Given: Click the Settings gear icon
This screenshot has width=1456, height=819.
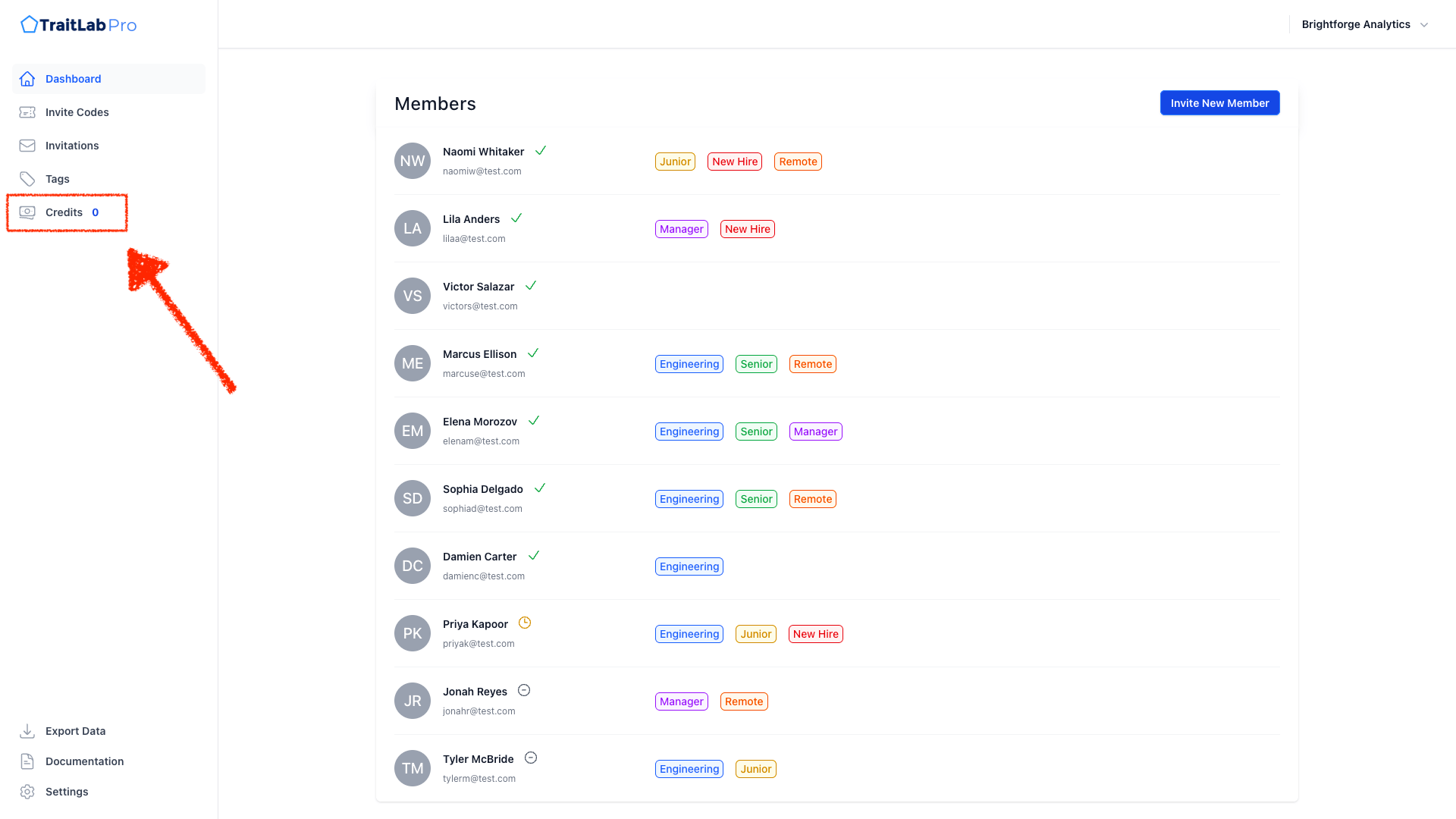Looking at the screenshot, I should coord(27,792).
